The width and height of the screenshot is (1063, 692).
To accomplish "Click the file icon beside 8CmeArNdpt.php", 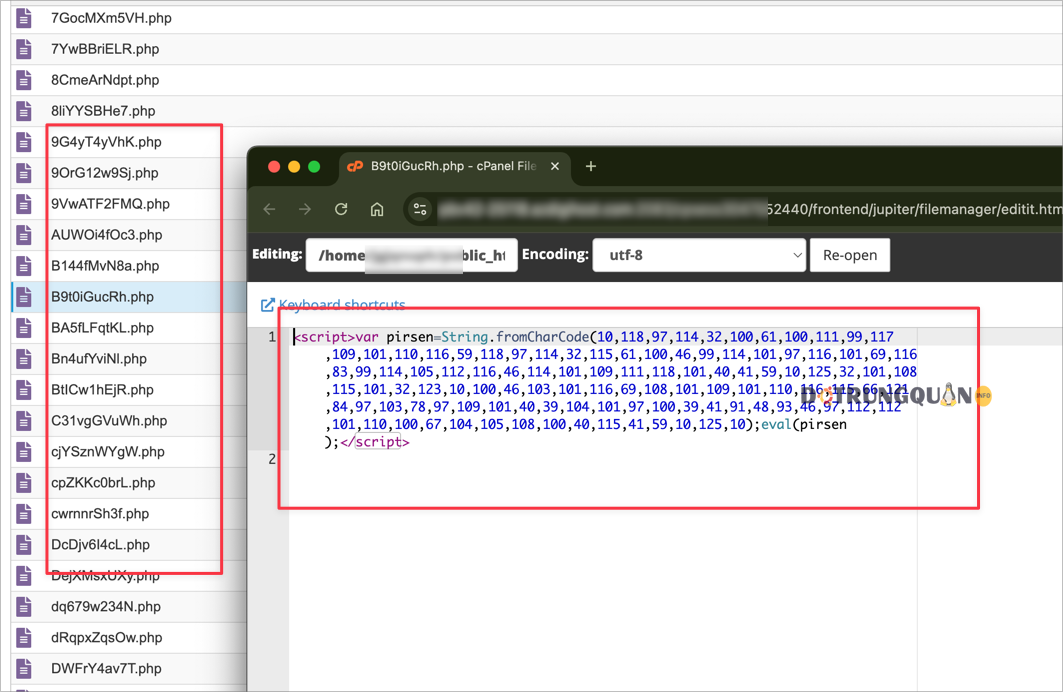I will (x=24, y=80).
